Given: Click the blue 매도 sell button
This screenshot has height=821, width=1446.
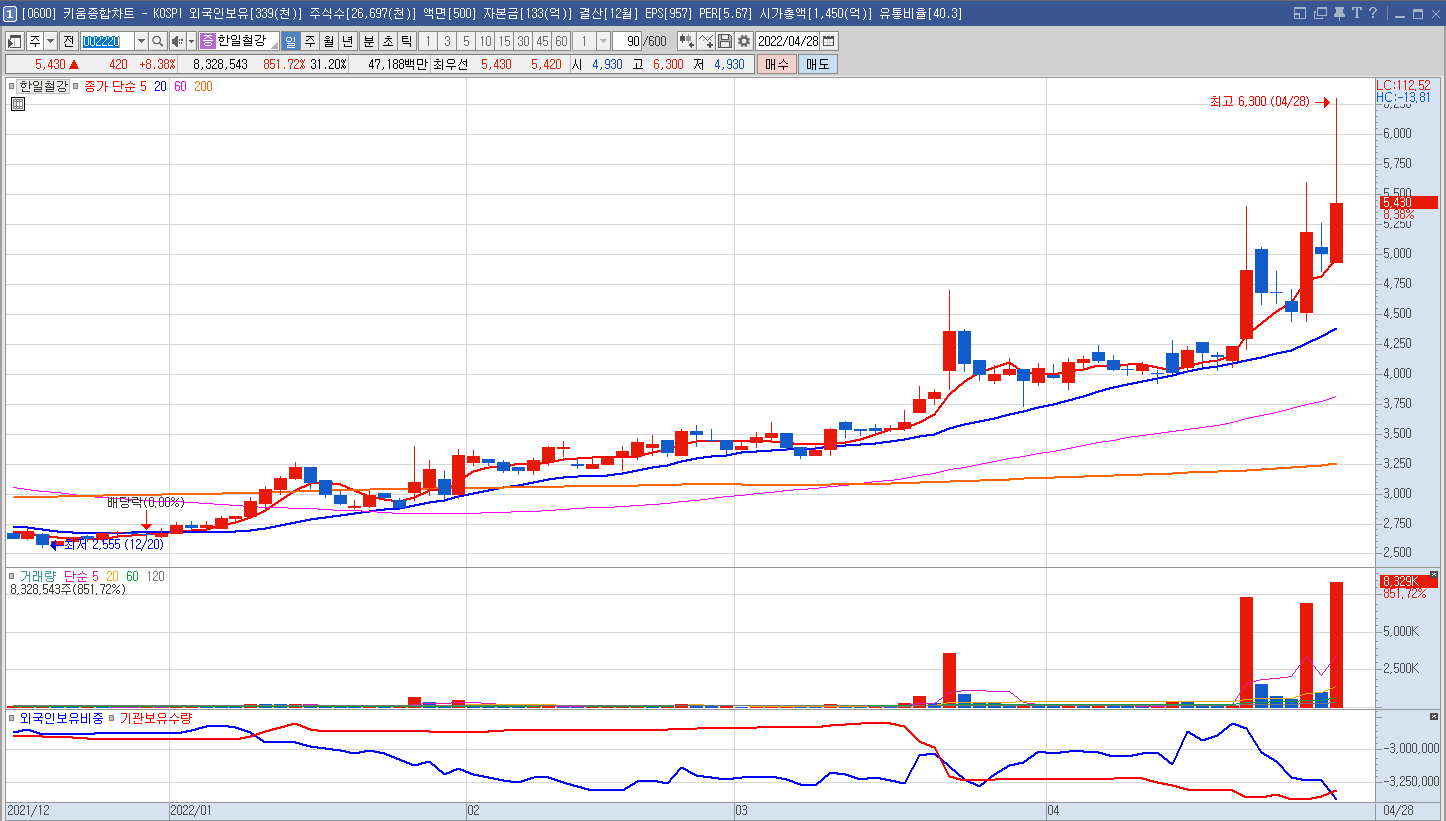Looking at the screenshot, I should (817, 64).
